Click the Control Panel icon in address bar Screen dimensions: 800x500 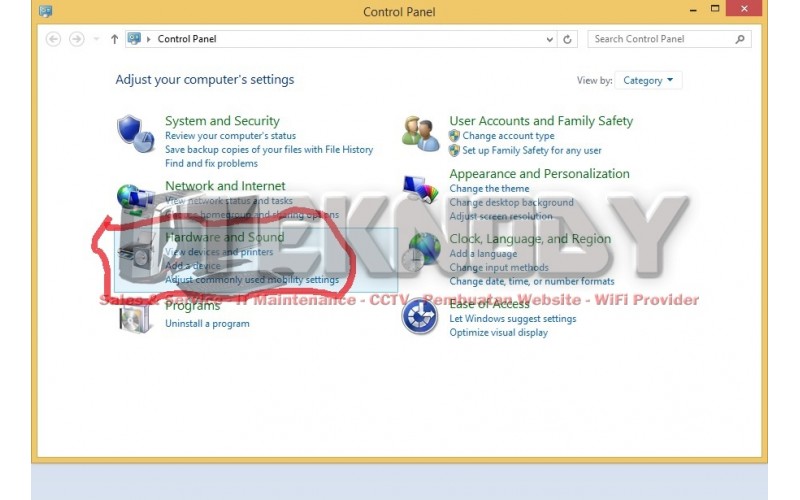(x=134, y=39)
